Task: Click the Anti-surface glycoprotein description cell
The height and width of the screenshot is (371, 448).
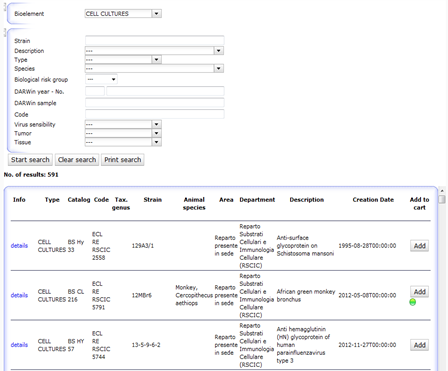Action: (305, 246)
